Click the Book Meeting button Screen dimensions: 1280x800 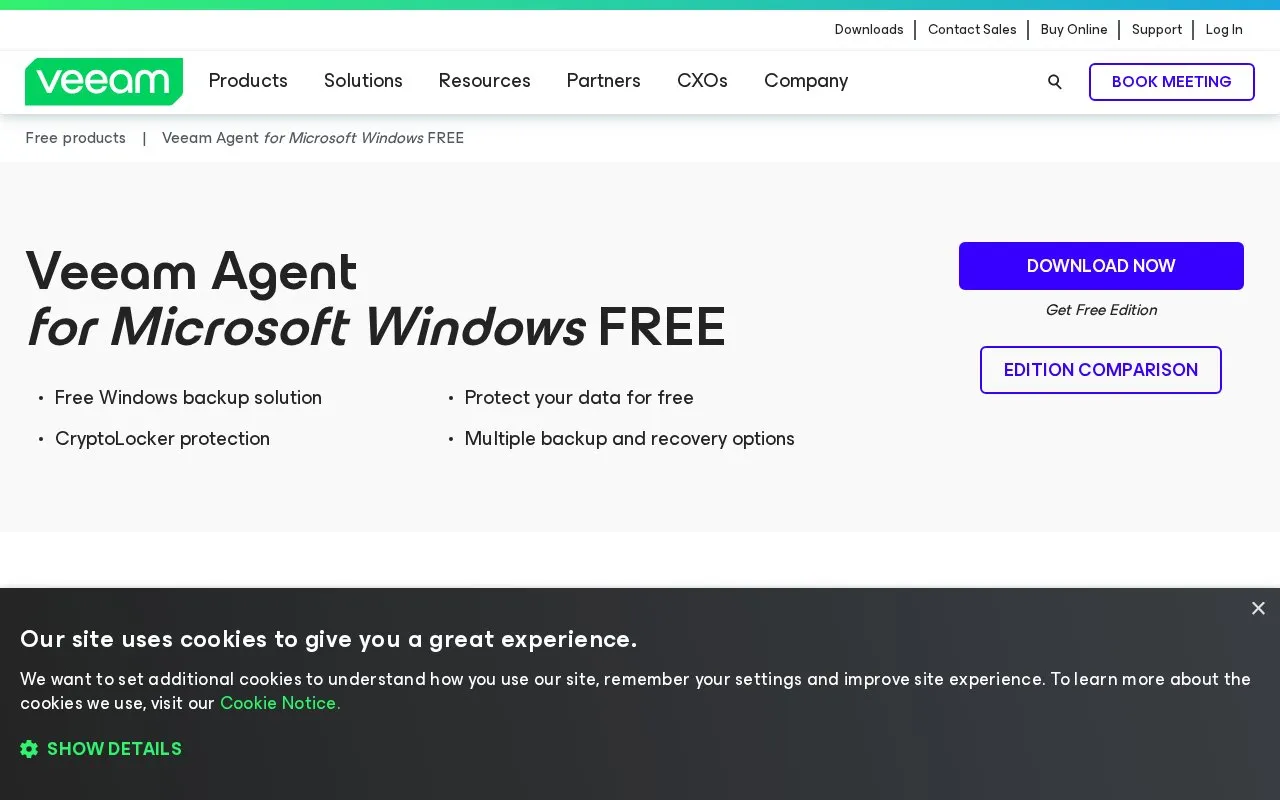tap(1172, 82)
